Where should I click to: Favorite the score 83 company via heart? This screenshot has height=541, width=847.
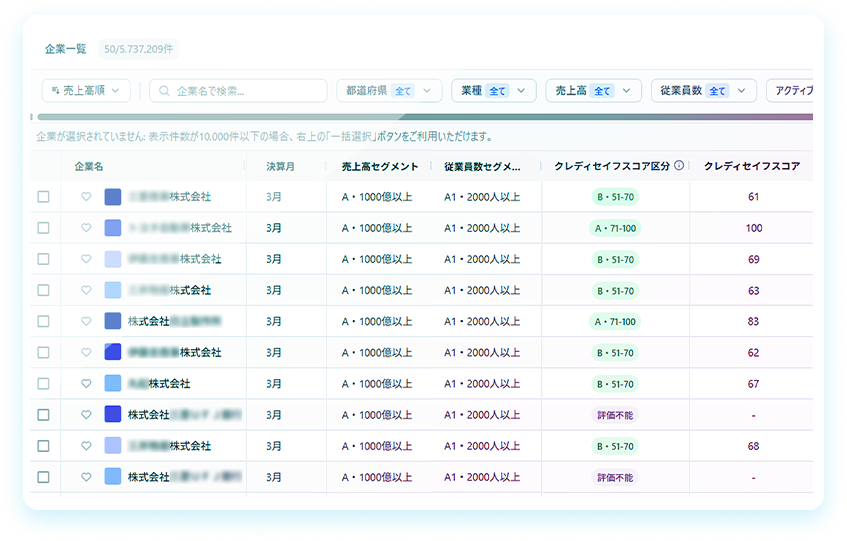pyautogui.click(x=86, y=321)
